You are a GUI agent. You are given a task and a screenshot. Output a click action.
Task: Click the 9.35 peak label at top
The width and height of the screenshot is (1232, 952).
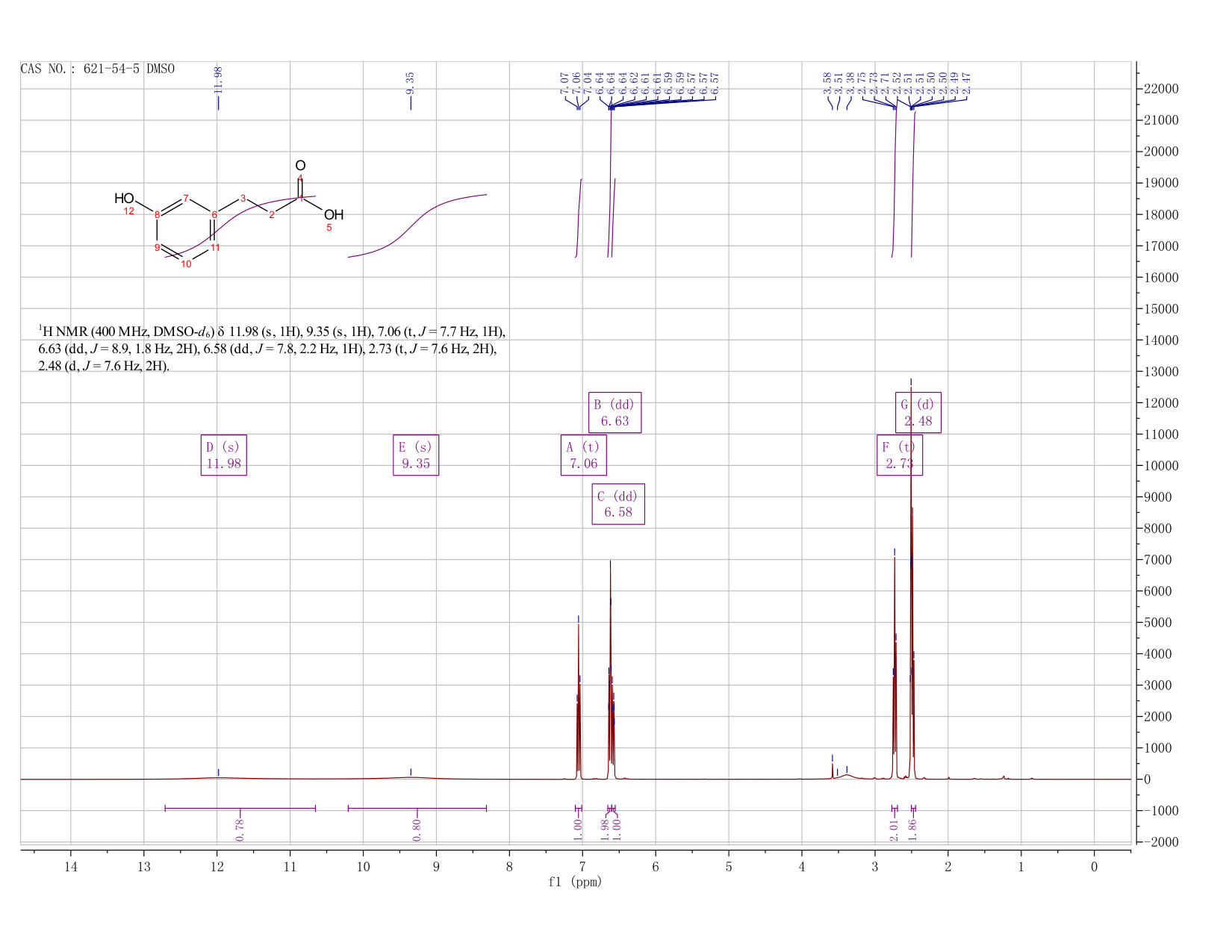(411, 83)
